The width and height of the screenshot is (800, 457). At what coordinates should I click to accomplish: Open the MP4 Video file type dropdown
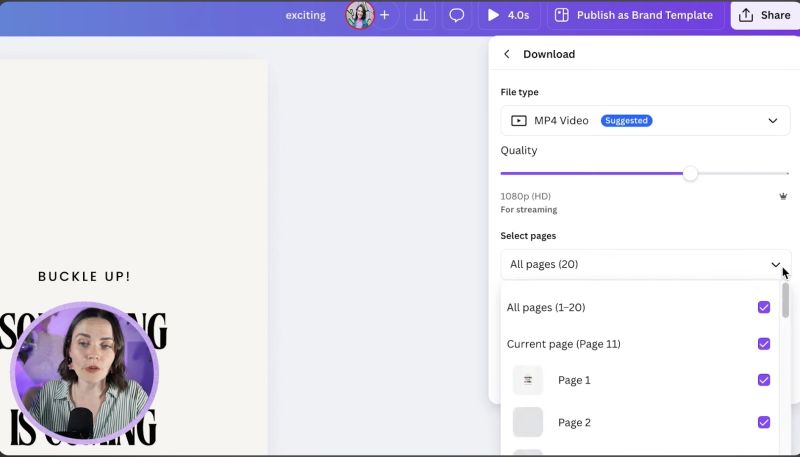pyautogui.click(x=645, y=120)
